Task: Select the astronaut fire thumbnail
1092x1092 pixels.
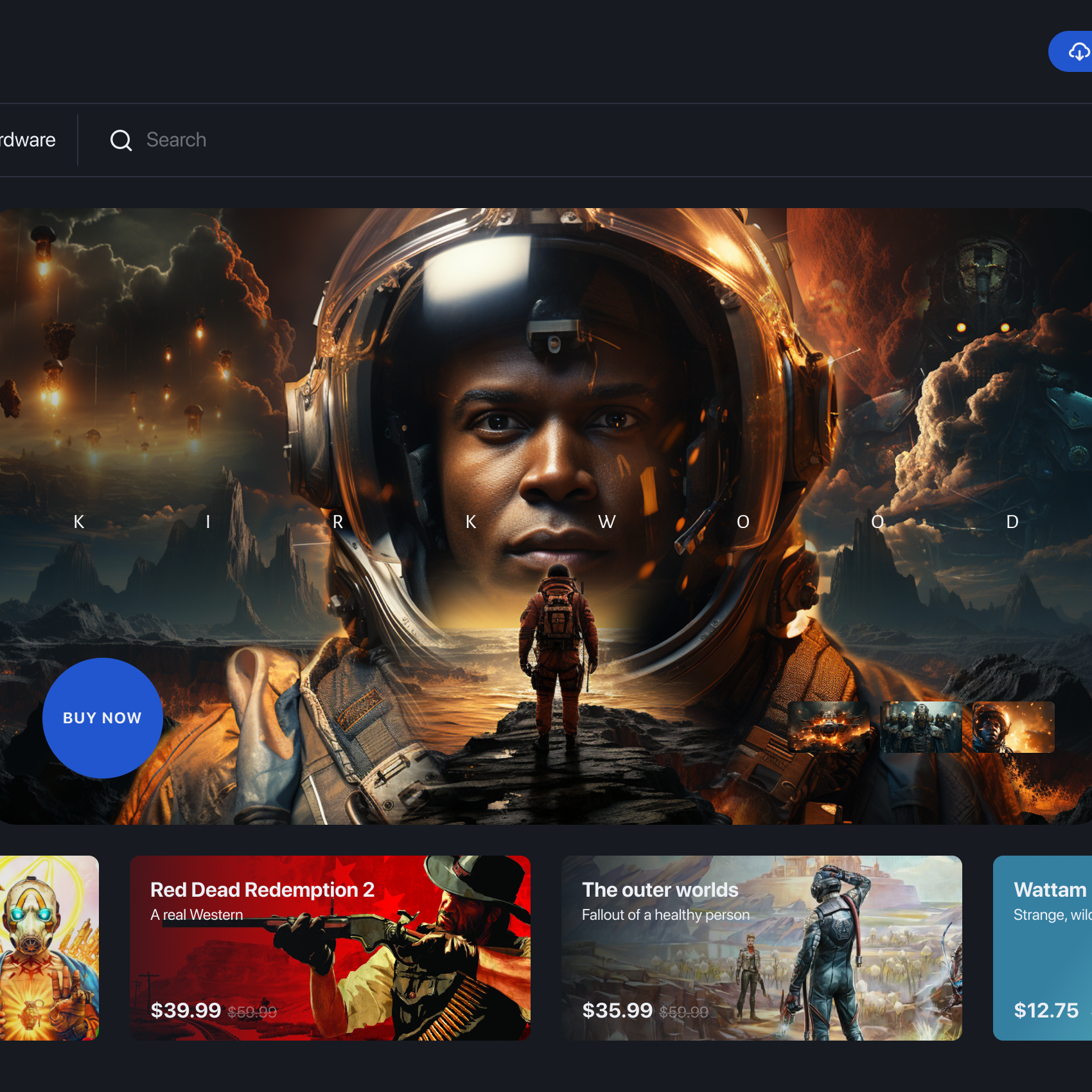Action: pyautogui.click(x=1014, y=727)
